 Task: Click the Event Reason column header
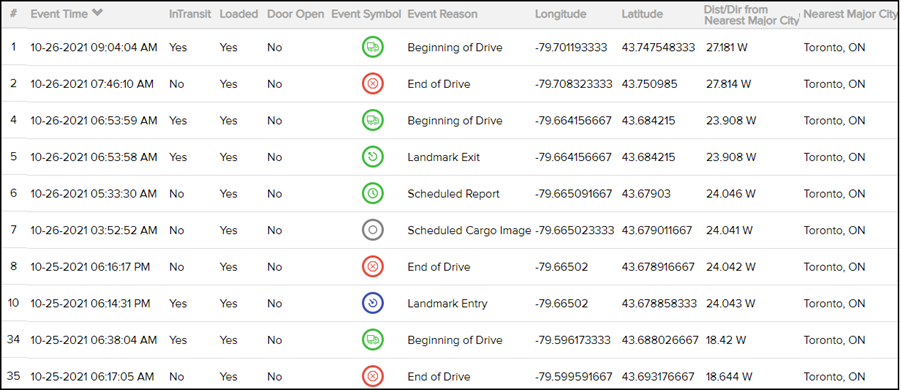[x=442, y=14]
